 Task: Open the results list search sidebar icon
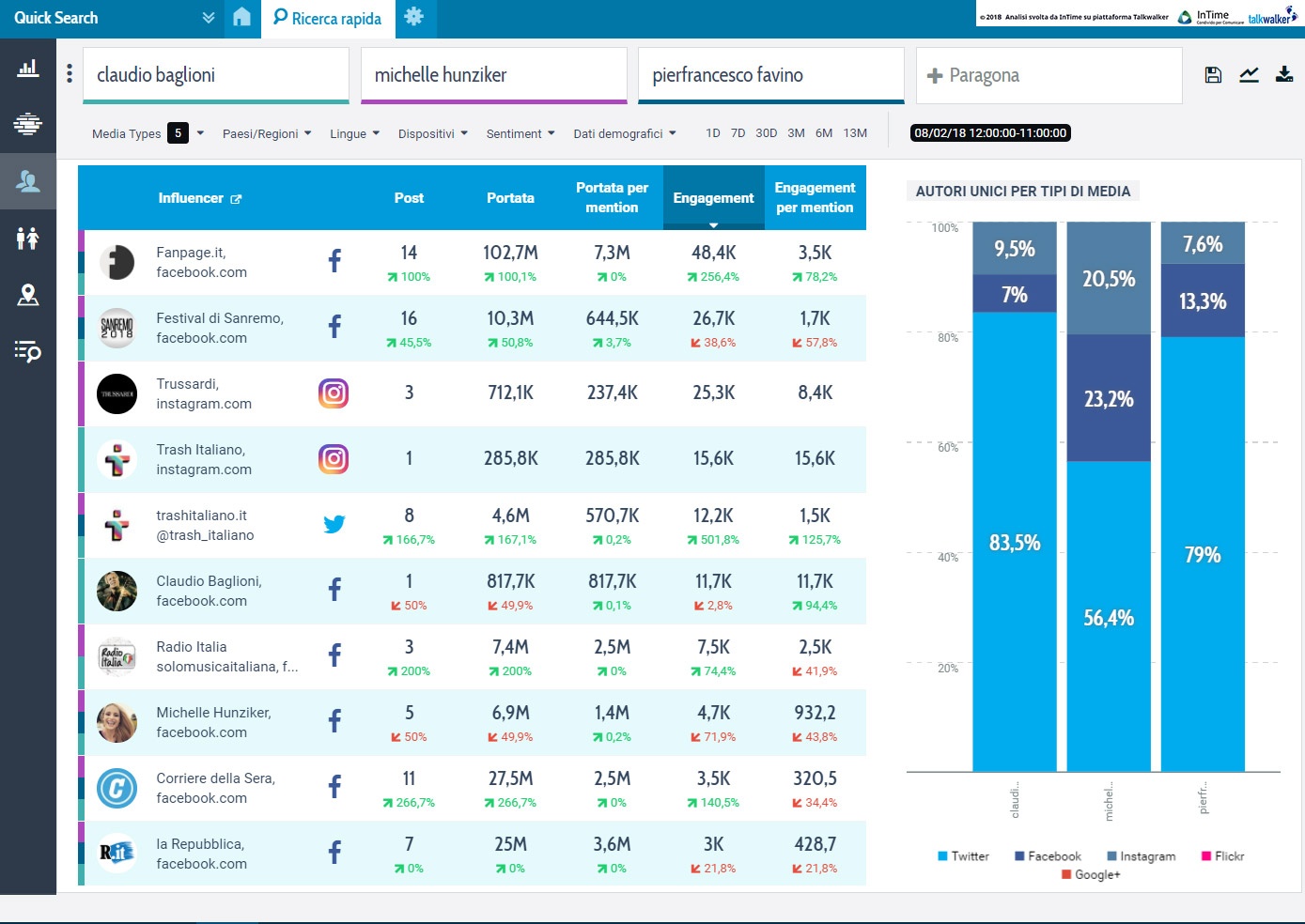pos(28,351)
